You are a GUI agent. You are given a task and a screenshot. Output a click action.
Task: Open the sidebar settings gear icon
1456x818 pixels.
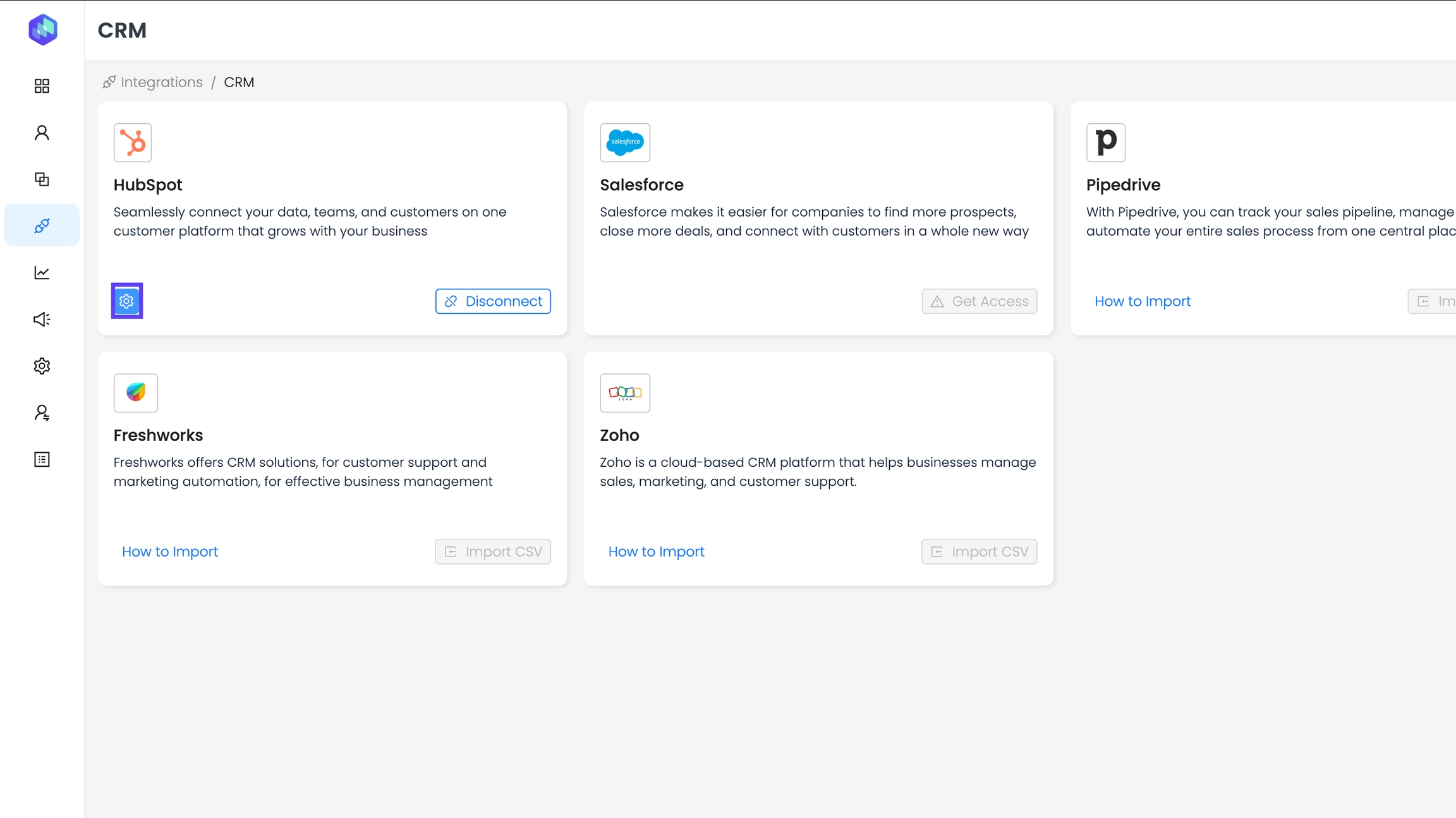42,366
